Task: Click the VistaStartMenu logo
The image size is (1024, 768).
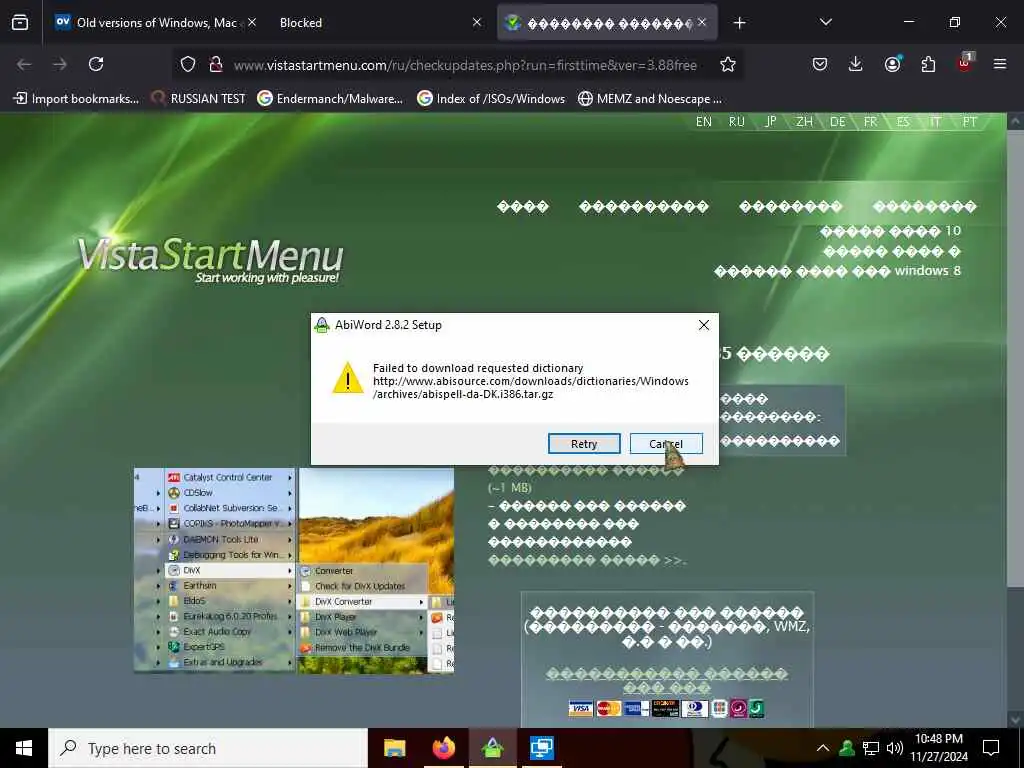Action: 210,259
